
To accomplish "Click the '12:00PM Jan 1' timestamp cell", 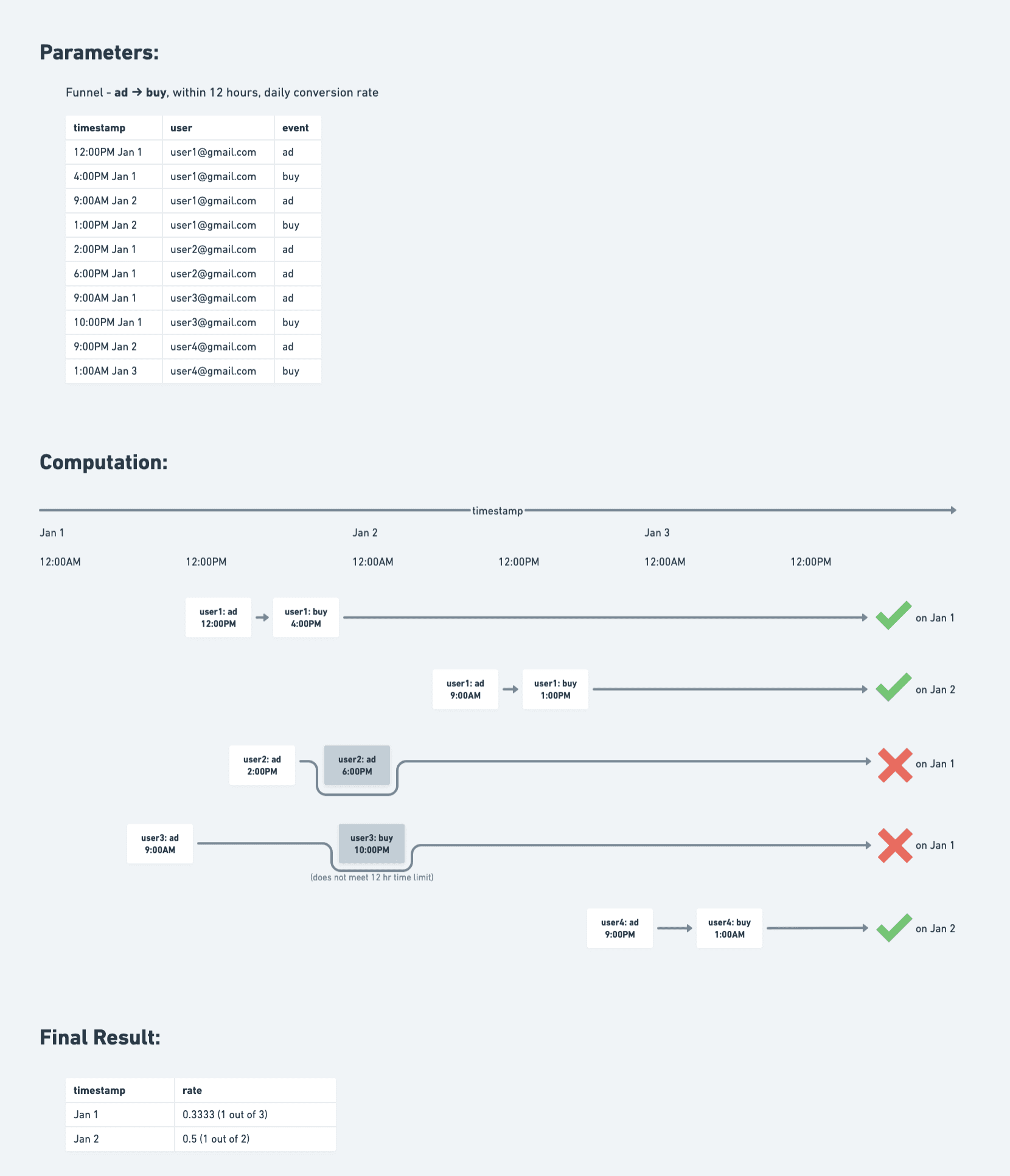I will (x=114, y=152).
